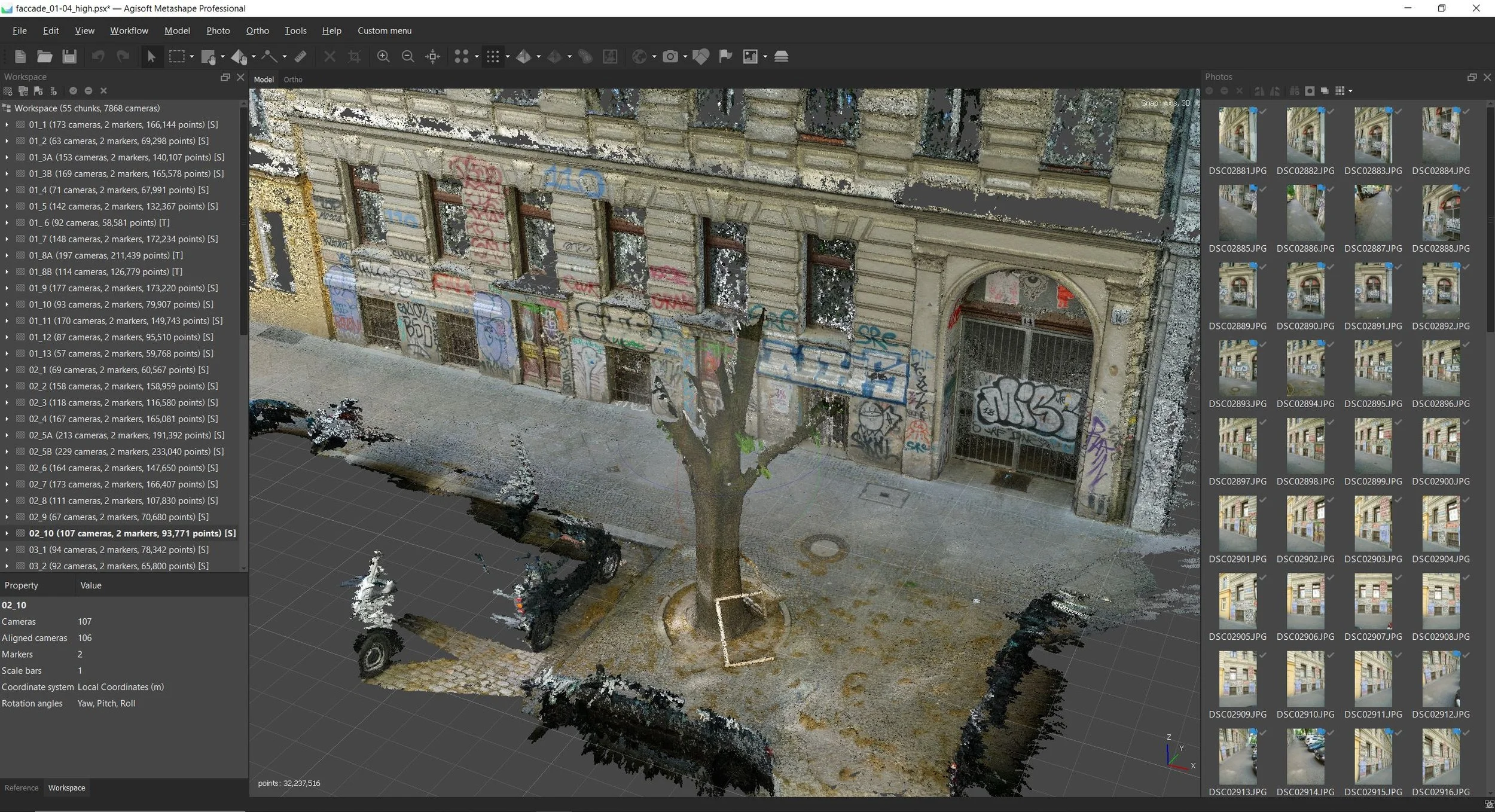Open the Capture View camera icon
This screenshot has height=812, width=1495.
pyautogui.click(x=670, y=56)
